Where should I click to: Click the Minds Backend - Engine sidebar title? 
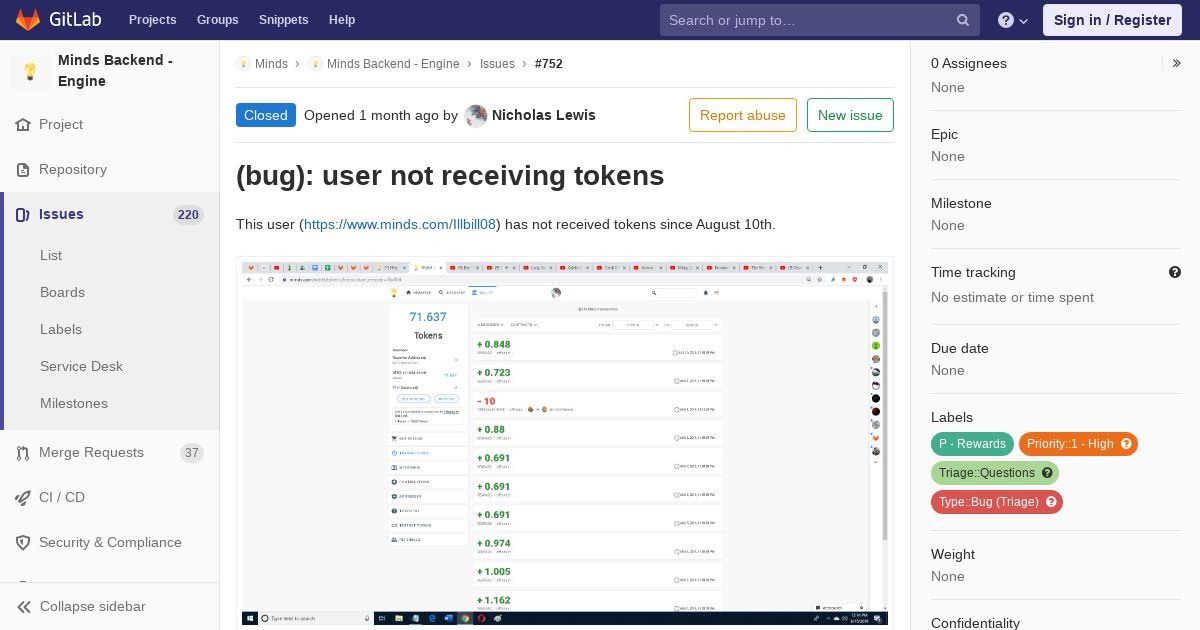pos(116,71)
